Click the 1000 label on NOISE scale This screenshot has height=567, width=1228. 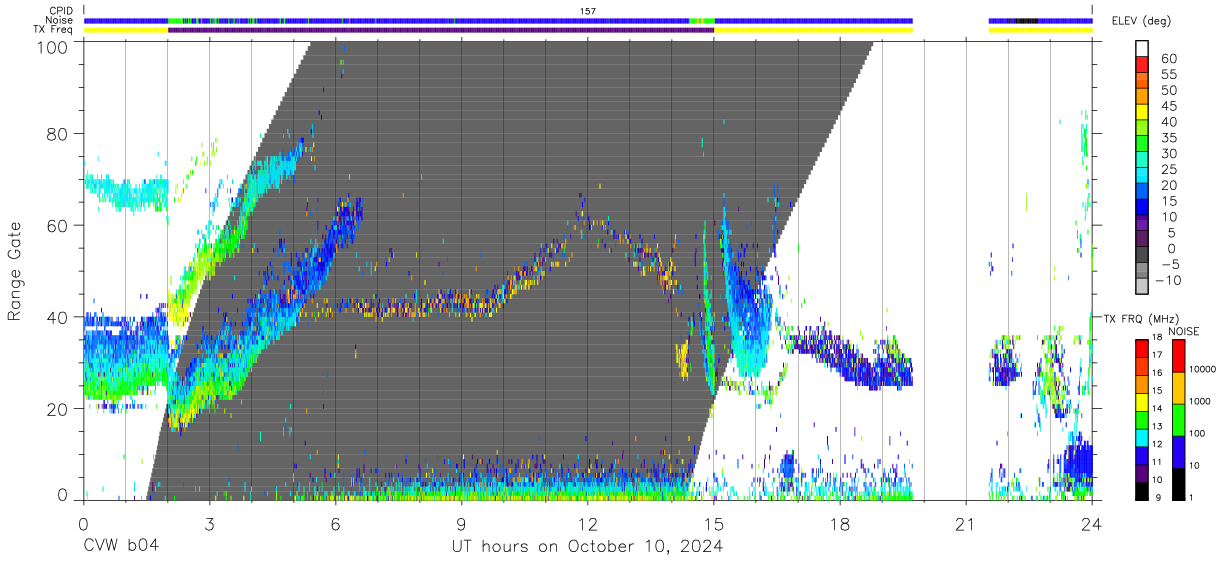(1202, 401)
